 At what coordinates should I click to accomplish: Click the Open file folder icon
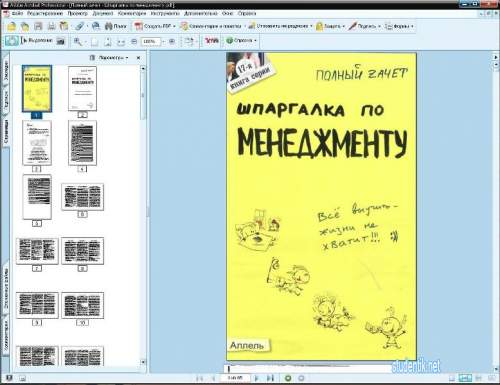(x=12, y=26)
